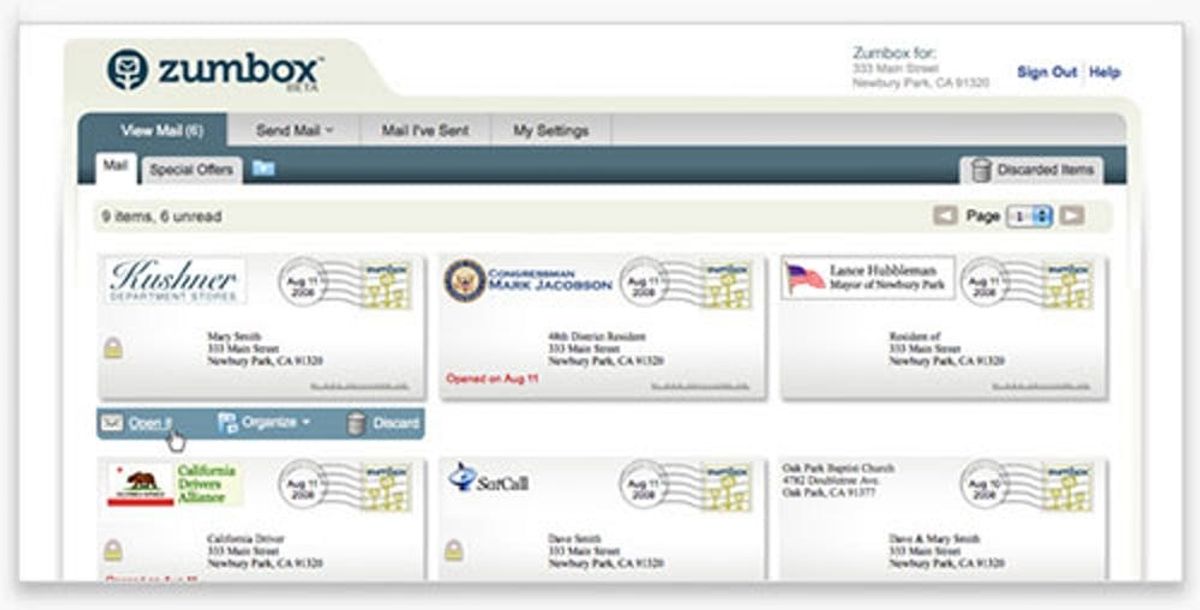The width and height of the screenshot is (1200, 610).
Task: Open the page number dropdown
Action: (1030, 216)
